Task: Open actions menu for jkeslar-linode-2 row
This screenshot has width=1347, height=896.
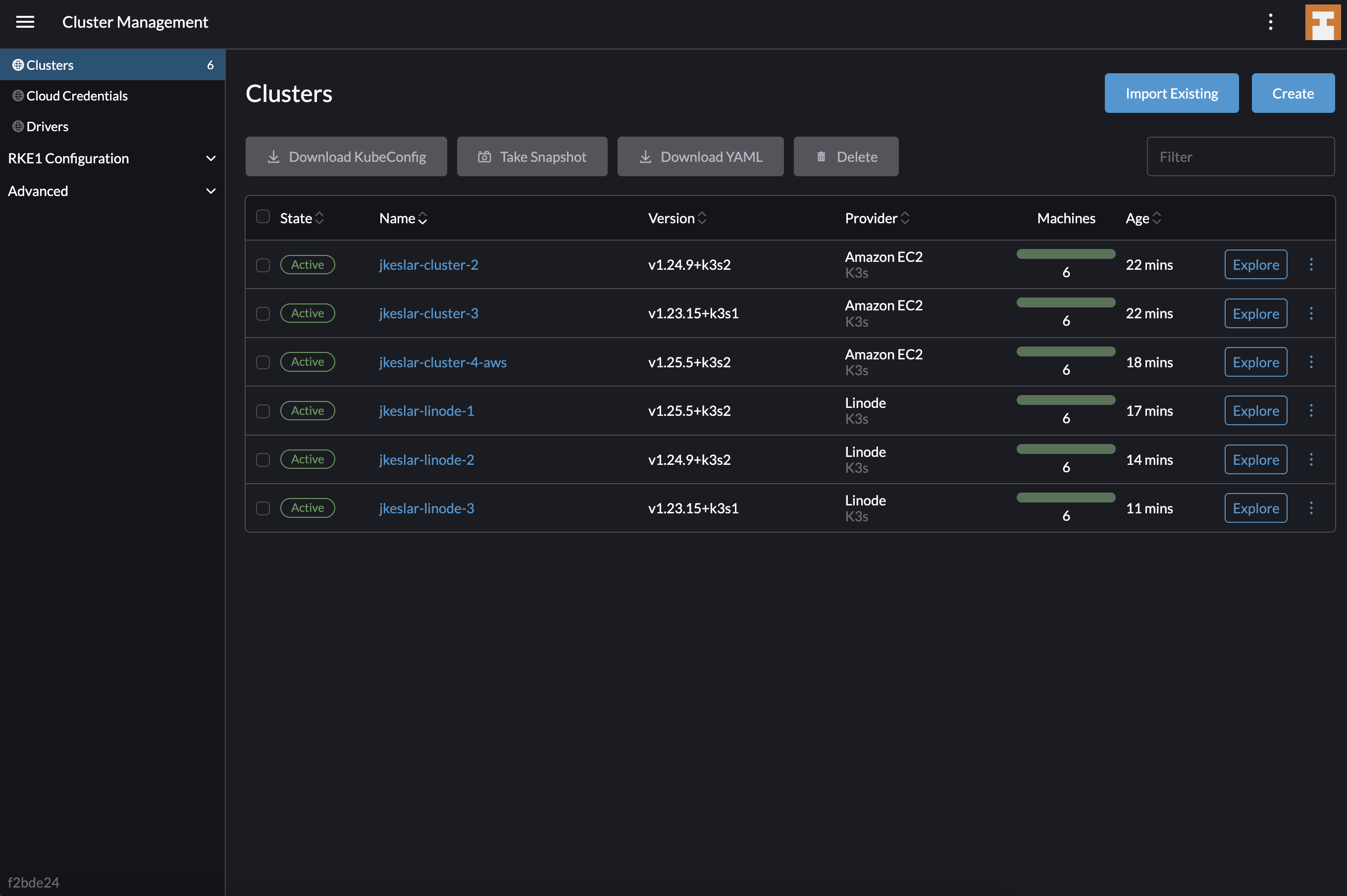Action: (1311, 459)
